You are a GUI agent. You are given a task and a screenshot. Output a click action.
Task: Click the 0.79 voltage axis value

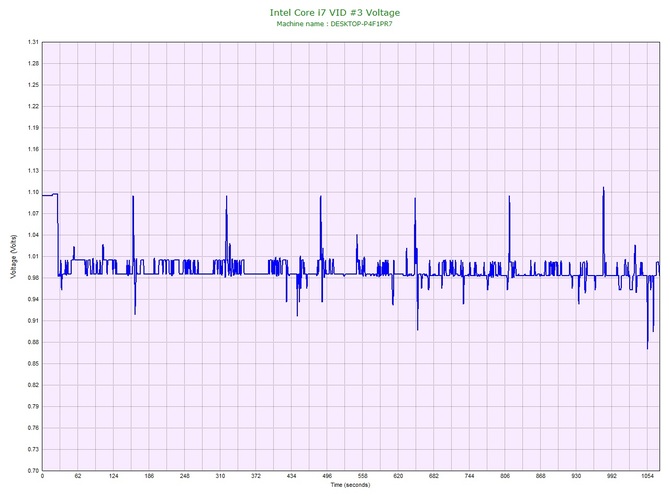33,406
